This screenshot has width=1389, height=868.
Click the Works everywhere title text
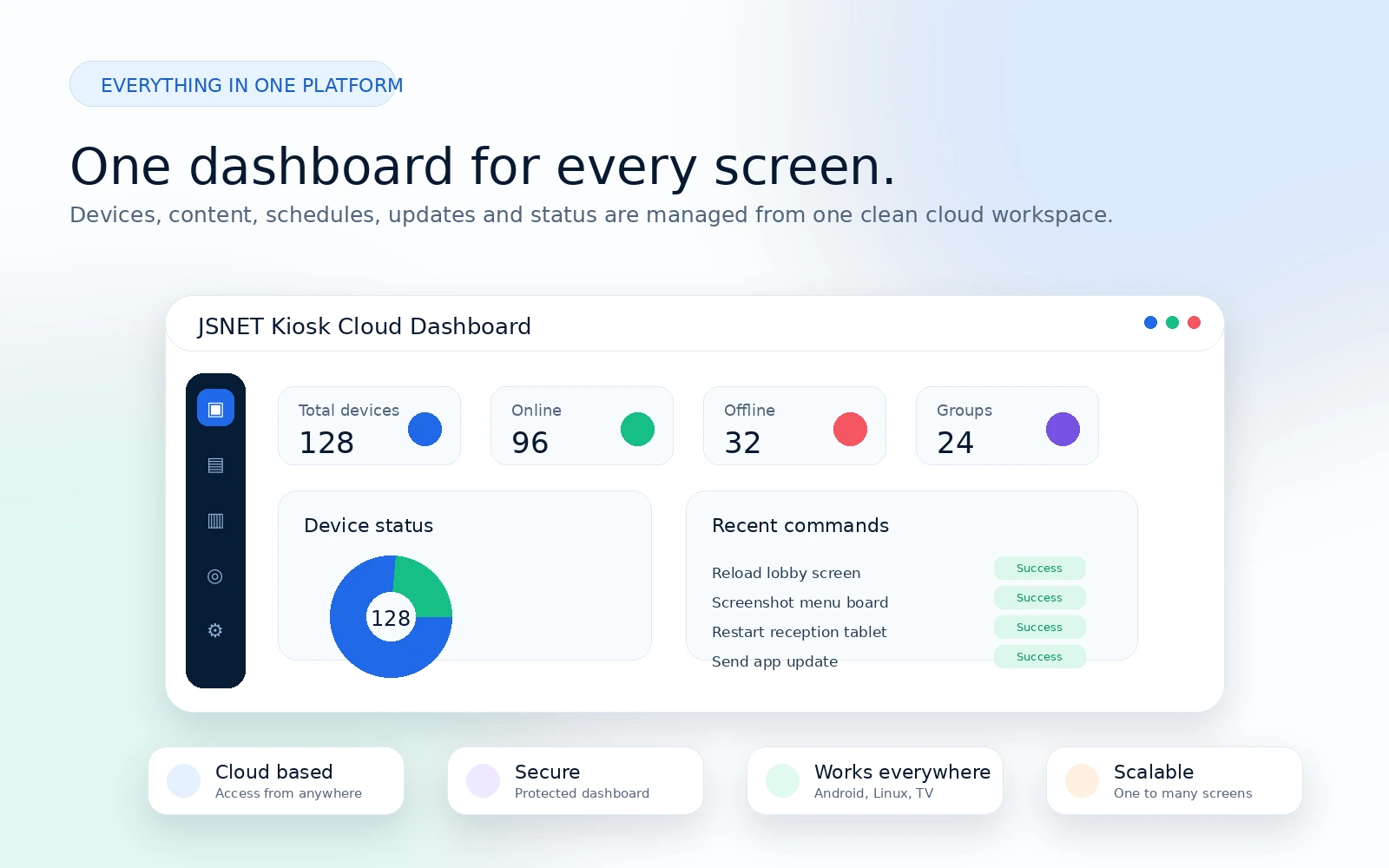[x=902, y=772]
